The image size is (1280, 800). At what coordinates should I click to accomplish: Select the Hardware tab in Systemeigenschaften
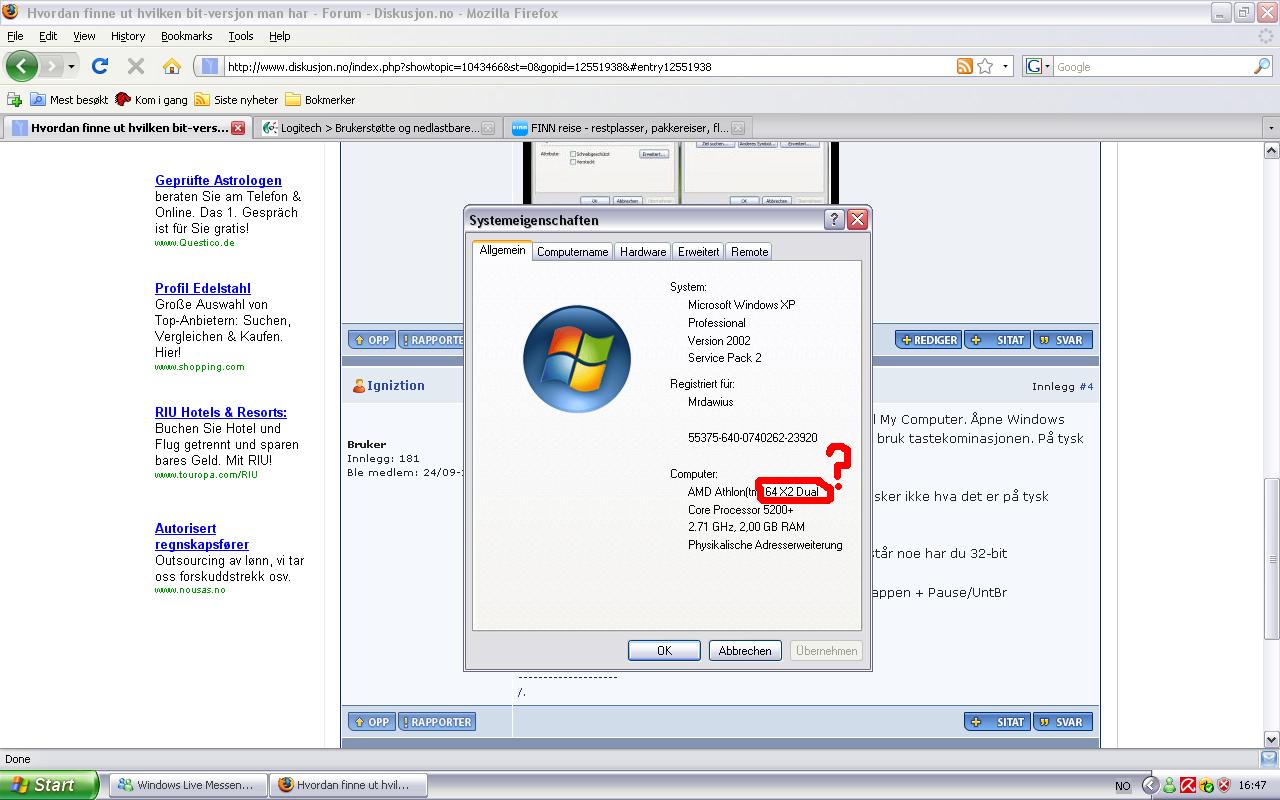pyautogui.click(x=643, y=252)
